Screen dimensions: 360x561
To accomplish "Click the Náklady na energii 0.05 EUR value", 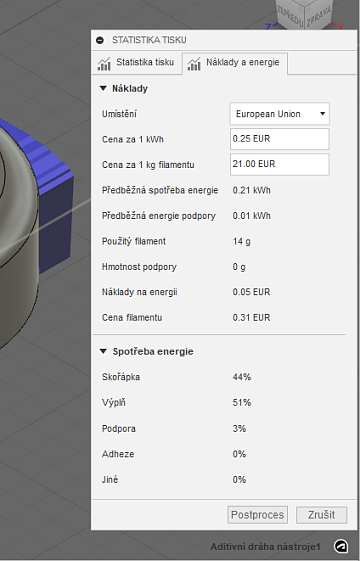I will [251, 292].
